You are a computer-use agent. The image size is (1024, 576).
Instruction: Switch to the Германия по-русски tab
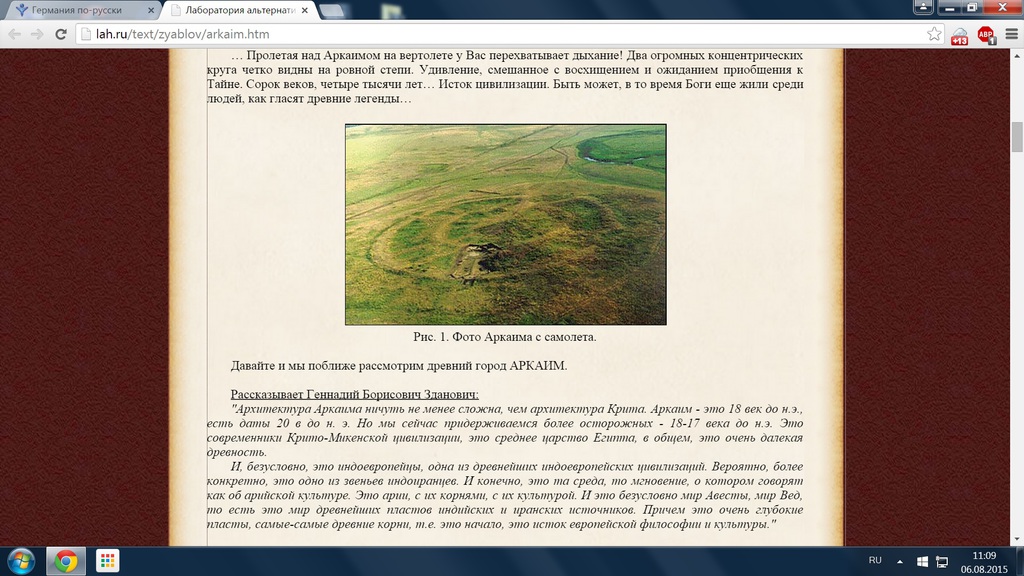point(80,10)
